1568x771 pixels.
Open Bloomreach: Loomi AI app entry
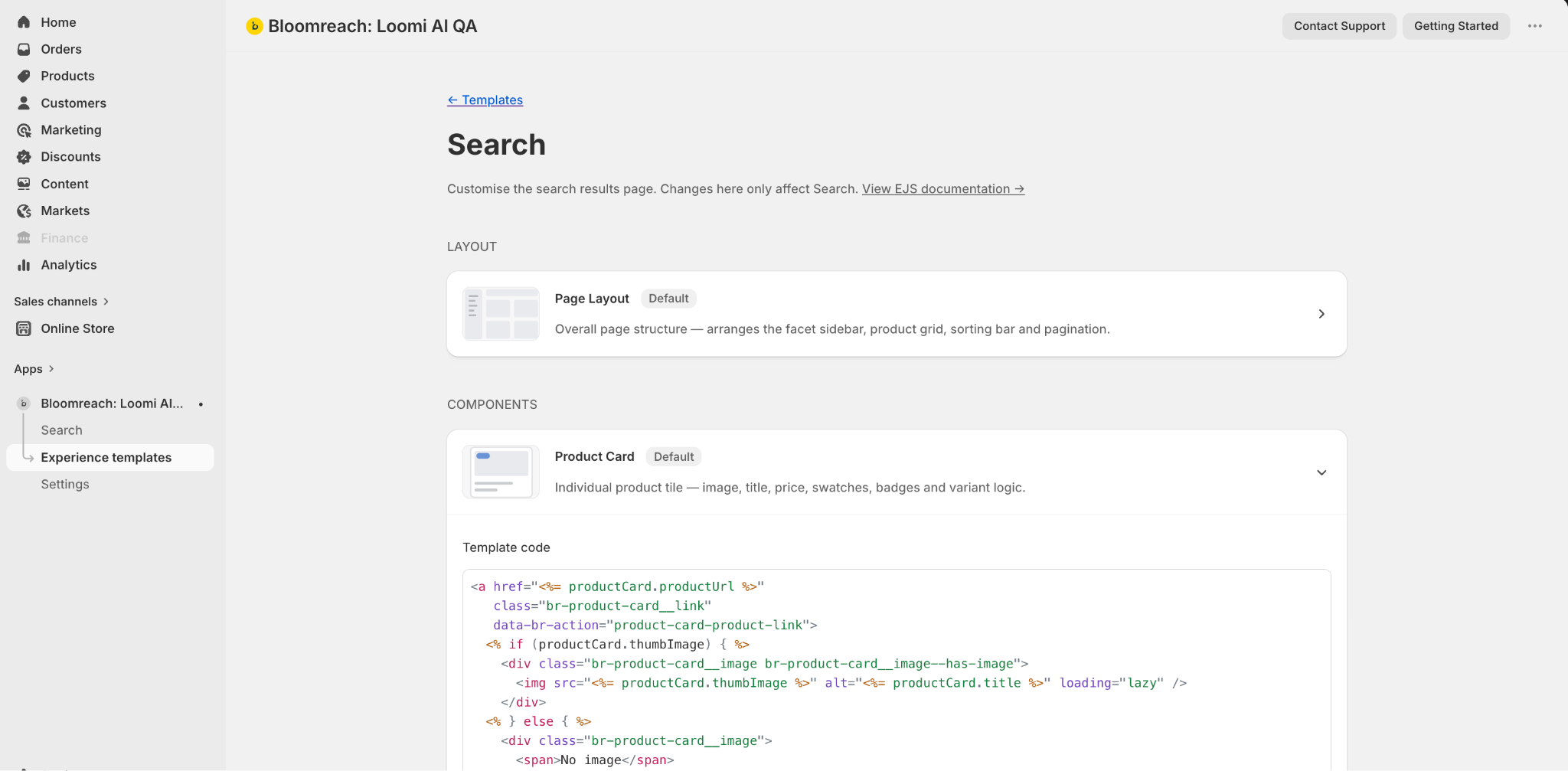click(112, 403)
